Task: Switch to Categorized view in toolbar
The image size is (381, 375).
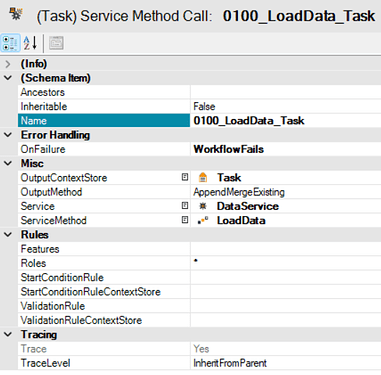Action: [x=10, y=43]
